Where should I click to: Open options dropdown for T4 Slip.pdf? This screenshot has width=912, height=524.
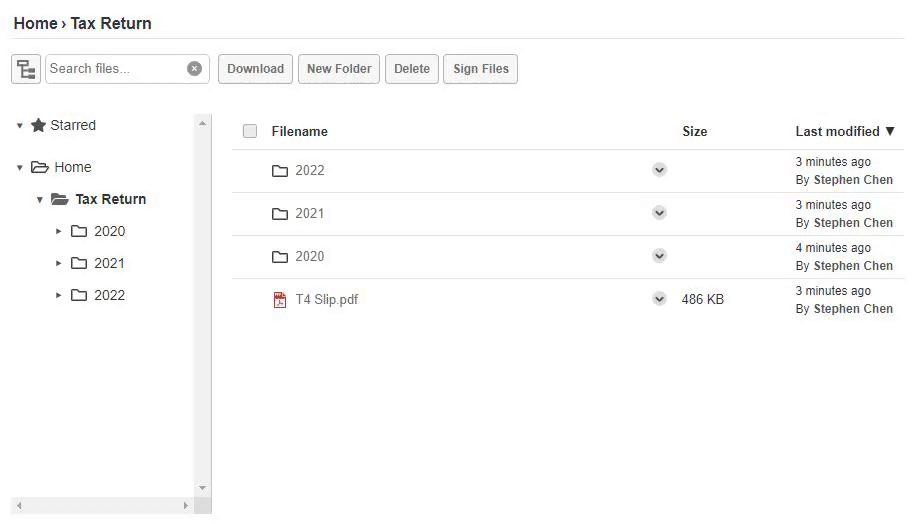pos(659,299)
